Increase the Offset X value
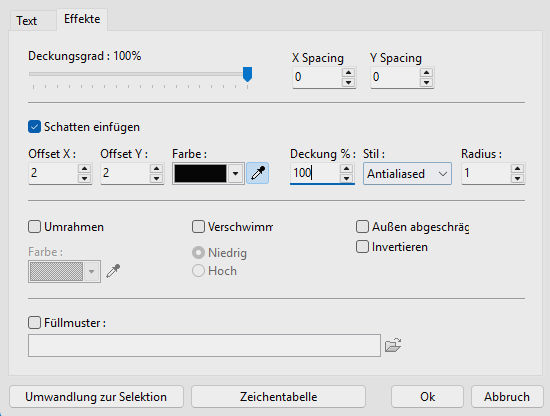550x416 pixels. tap(84, 168)
